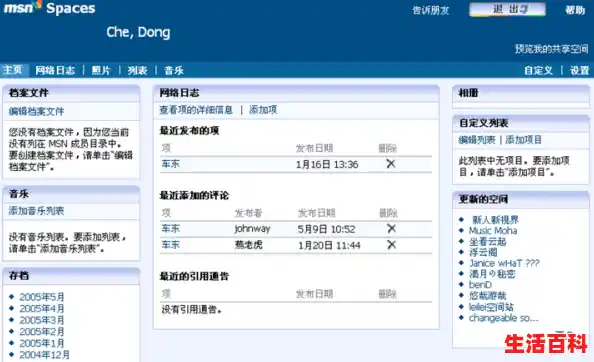The width and height of the screenshot is (594, 362).
Task: Click 添加音乐列表 link
Action: [36, 211]
